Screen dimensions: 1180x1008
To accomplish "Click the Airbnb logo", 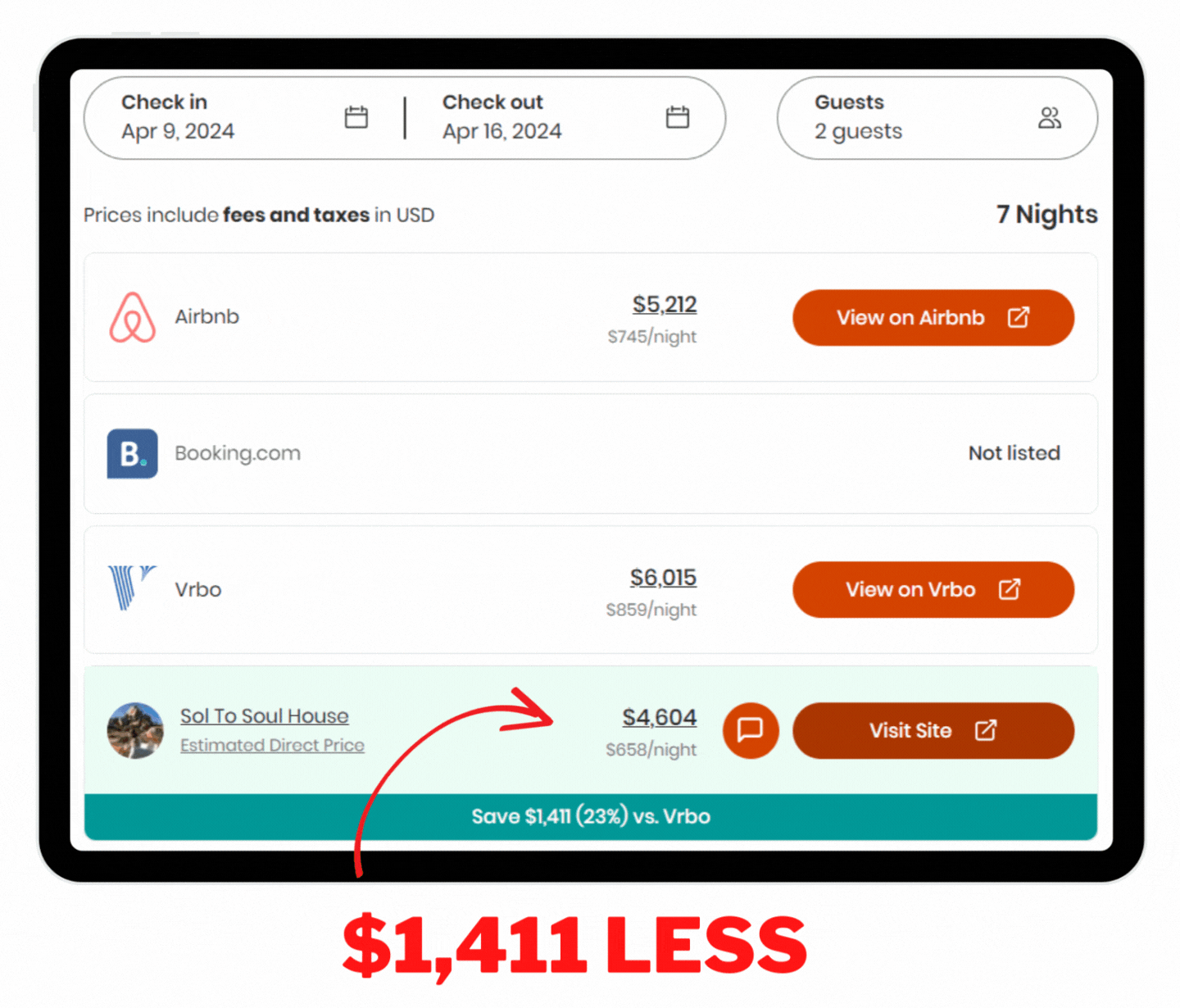I will tap(133, 317).
